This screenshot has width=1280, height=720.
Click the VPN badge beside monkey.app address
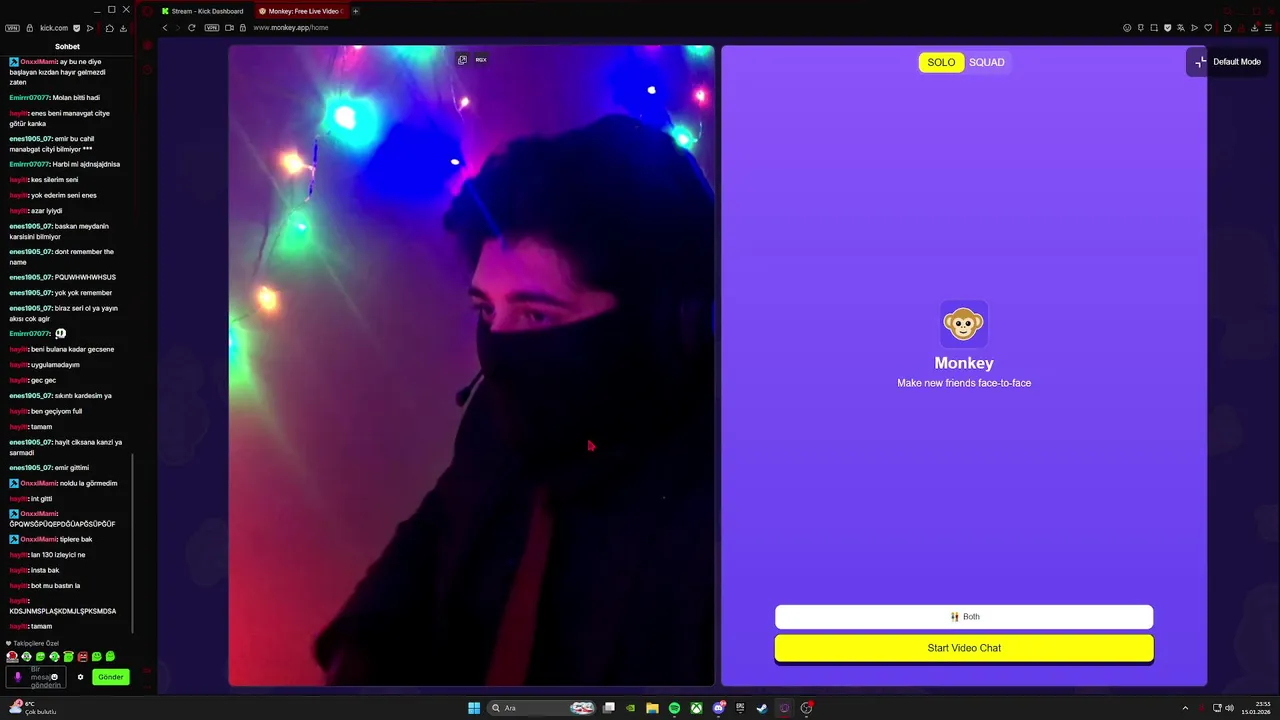(x=211, y=28)
